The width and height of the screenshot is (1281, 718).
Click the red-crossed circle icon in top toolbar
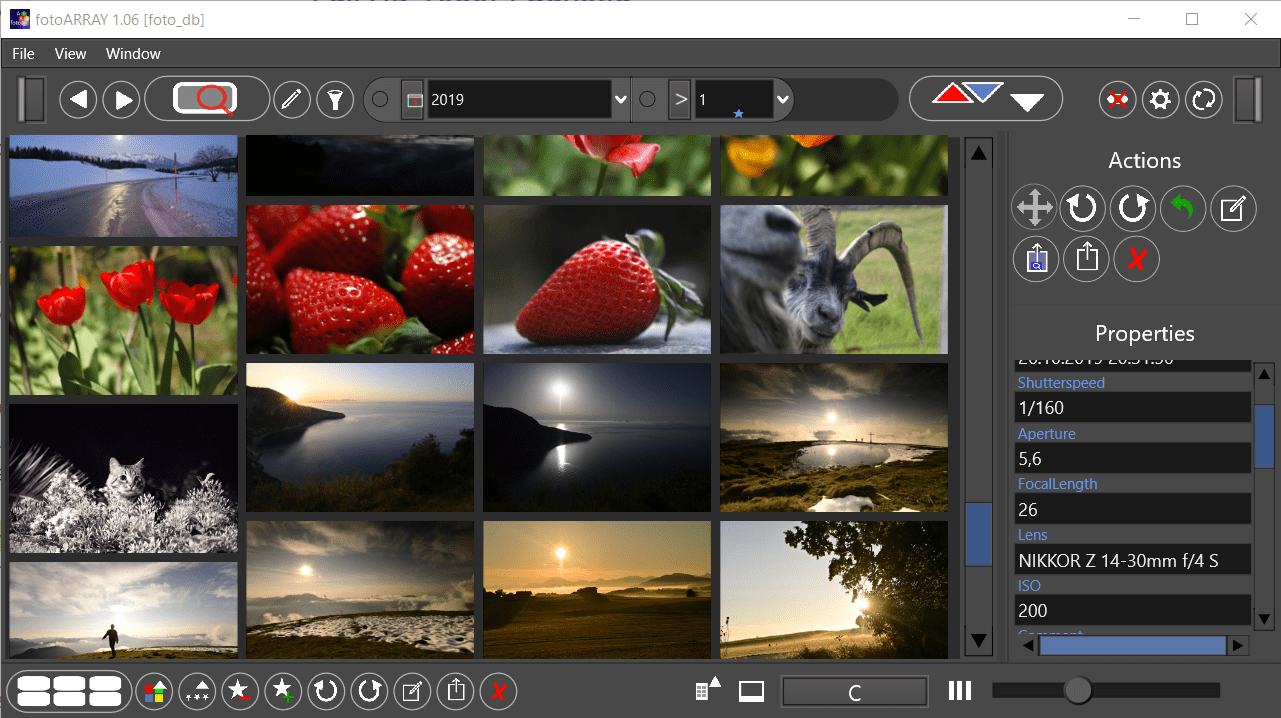(1117, 100)
